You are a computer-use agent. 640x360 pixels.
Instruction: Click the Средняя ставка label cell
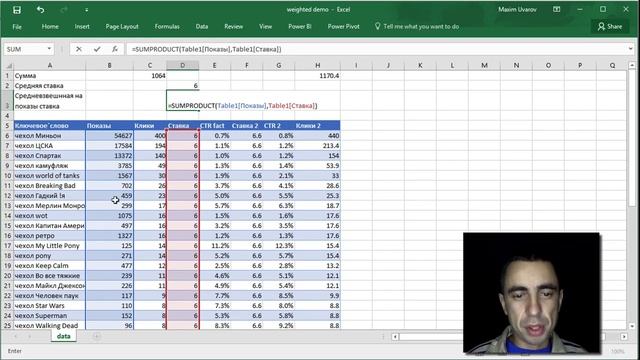(x=49, y=86)
